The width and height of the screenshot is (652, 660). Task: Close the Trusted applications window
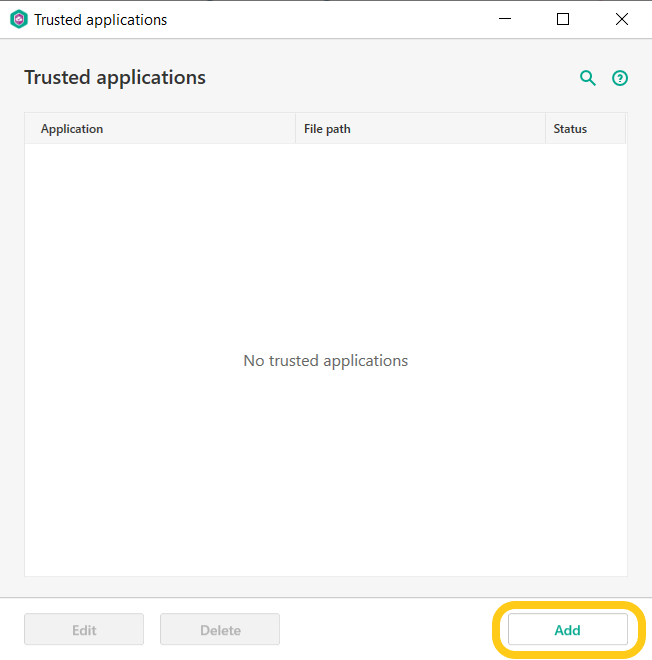[x=622, y=19]
